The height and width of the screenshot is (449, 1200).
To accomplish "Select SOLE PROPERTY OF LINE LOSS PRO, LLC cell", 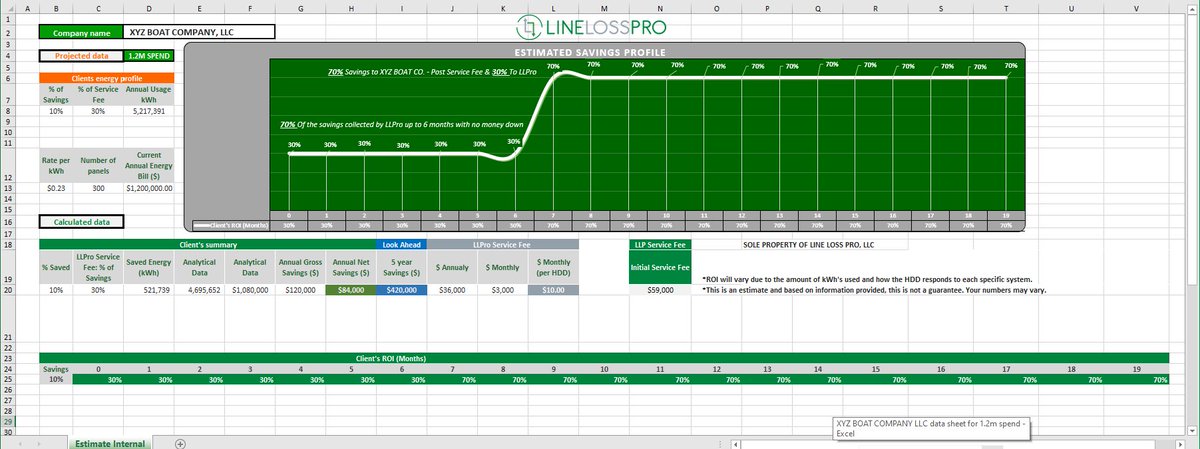I will (x=808, y=243).
